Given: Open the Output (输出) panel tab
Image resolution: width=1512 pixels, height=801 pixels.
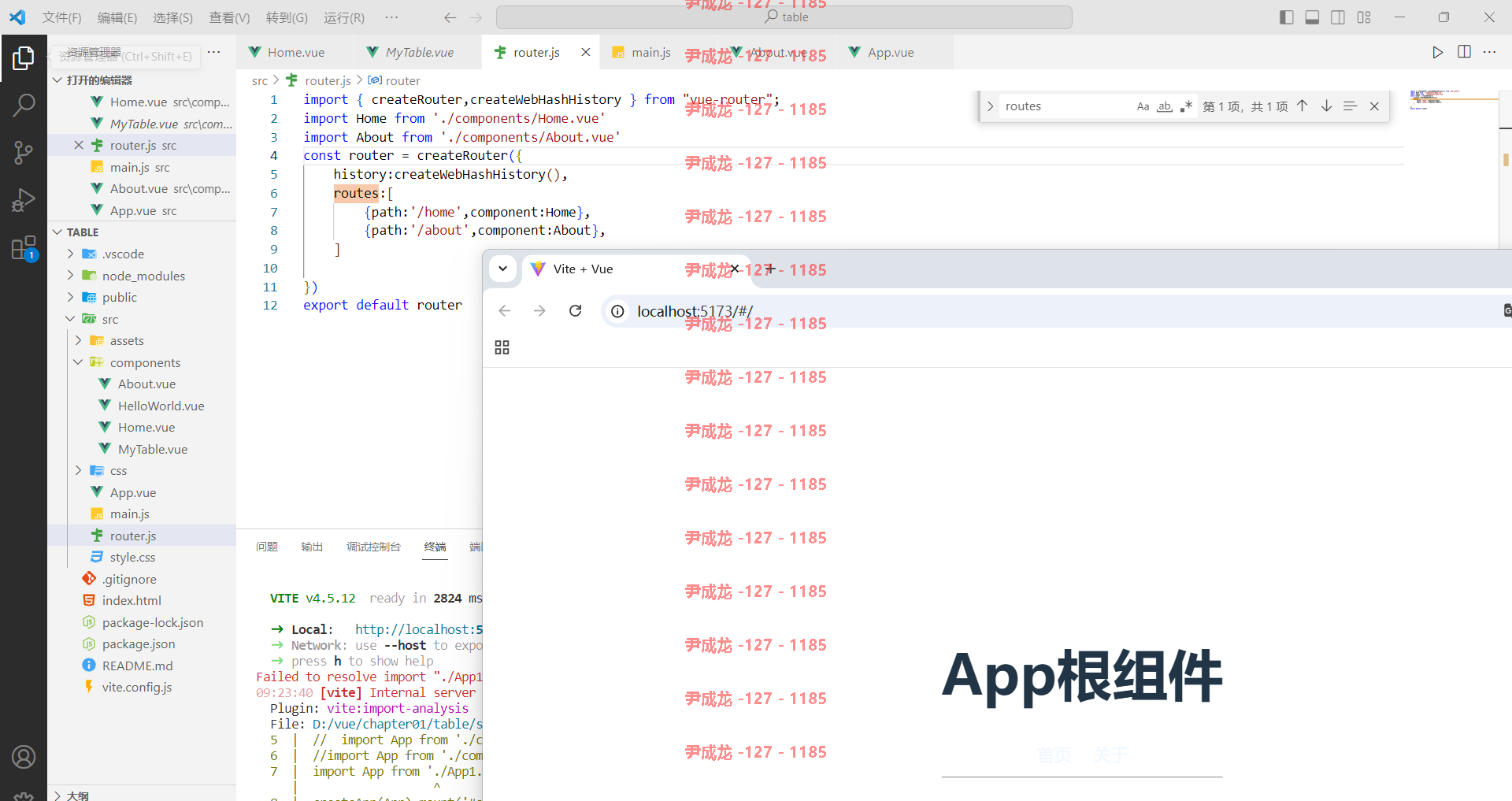Looking at the screenshot, I should click(312, 547).
